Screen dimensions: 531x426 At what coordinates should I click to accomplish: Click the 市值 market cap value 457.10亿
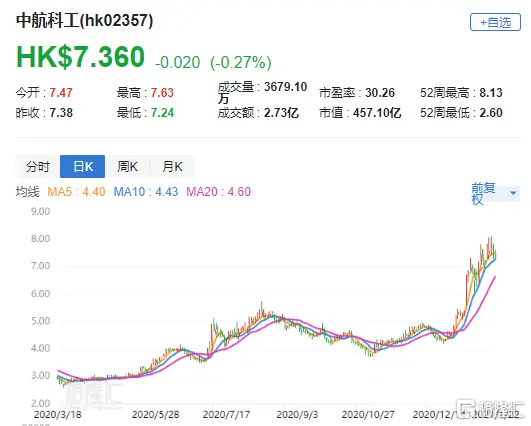377,113
